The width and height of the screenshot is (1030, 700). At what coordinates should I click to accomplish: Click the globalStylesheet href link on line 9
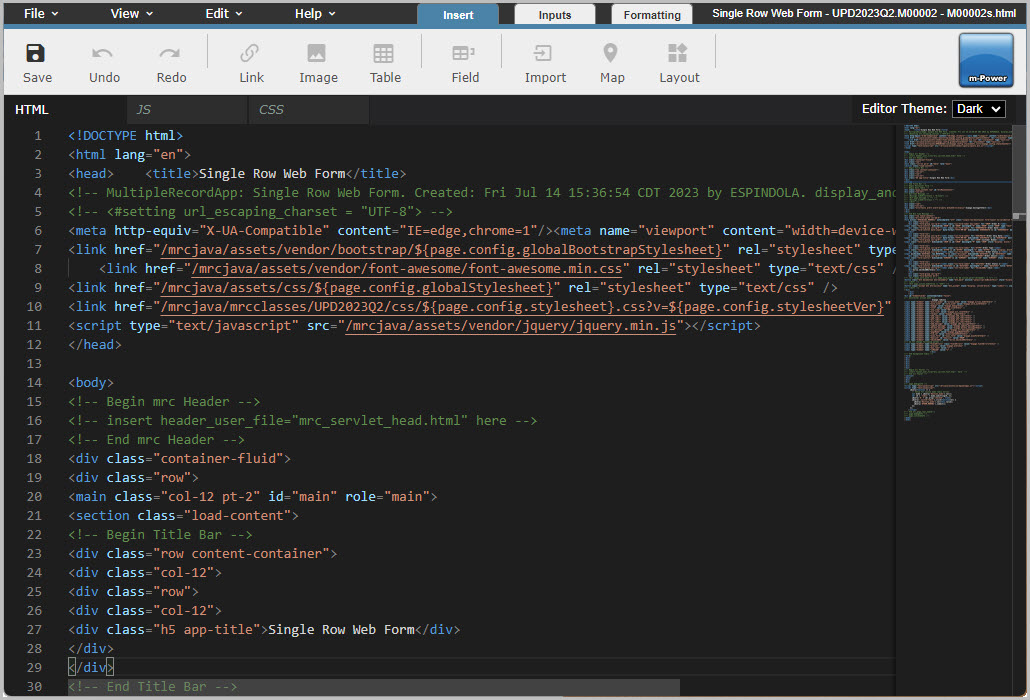point(357,288)
